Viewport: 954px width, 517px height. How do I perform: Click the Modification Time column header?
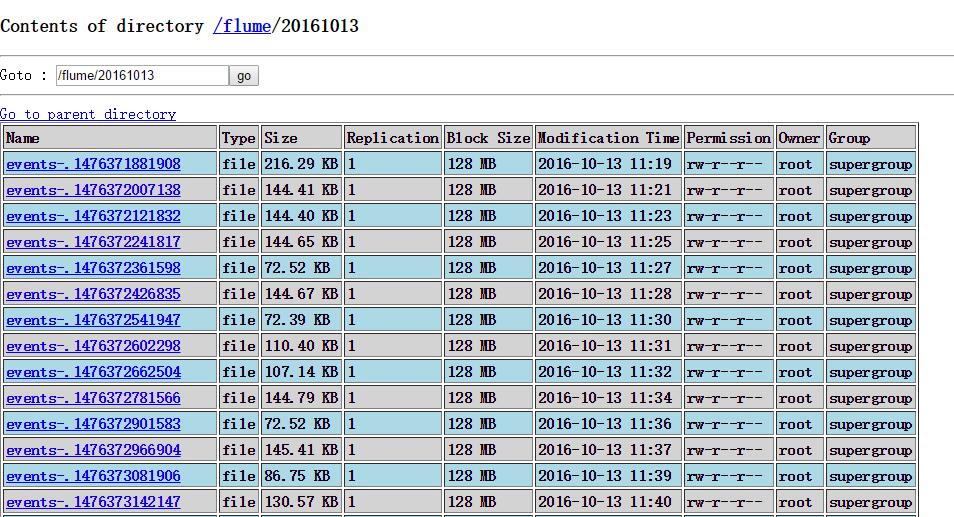coord(608,138)
